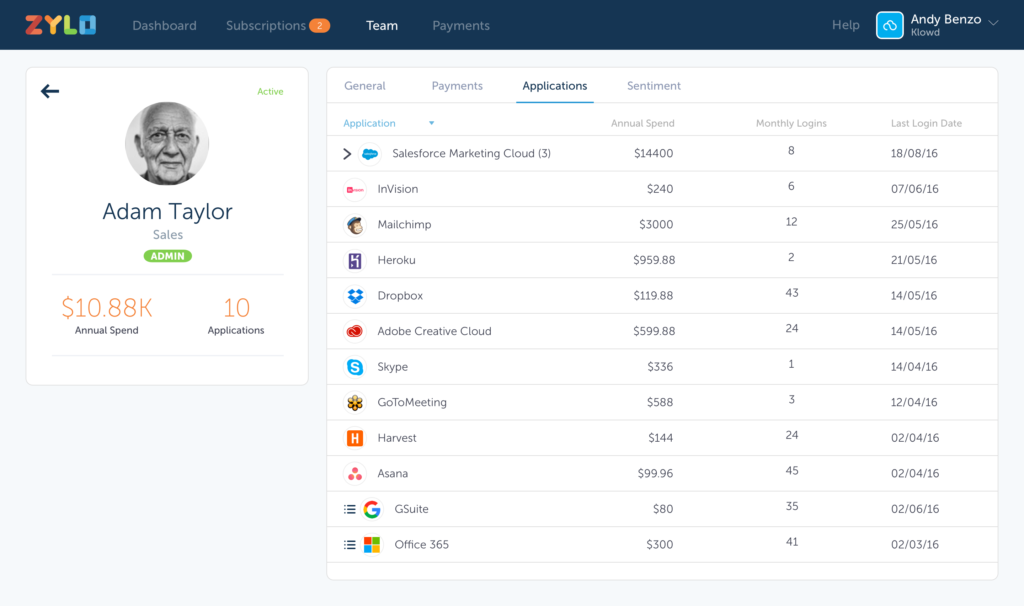1024x606 pixels.
Task: Click the Skype application name
Action: (x=392, y=367)
